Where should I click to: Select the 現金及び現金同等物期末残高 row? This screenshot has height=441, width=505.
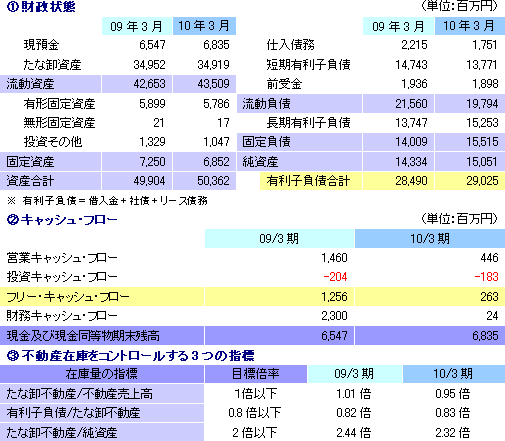pos(252,335)
